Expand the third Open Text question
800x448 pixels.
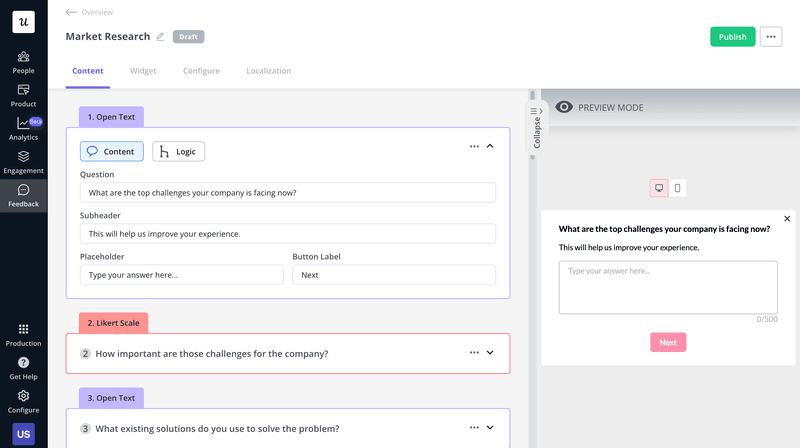tap(490, 428)
